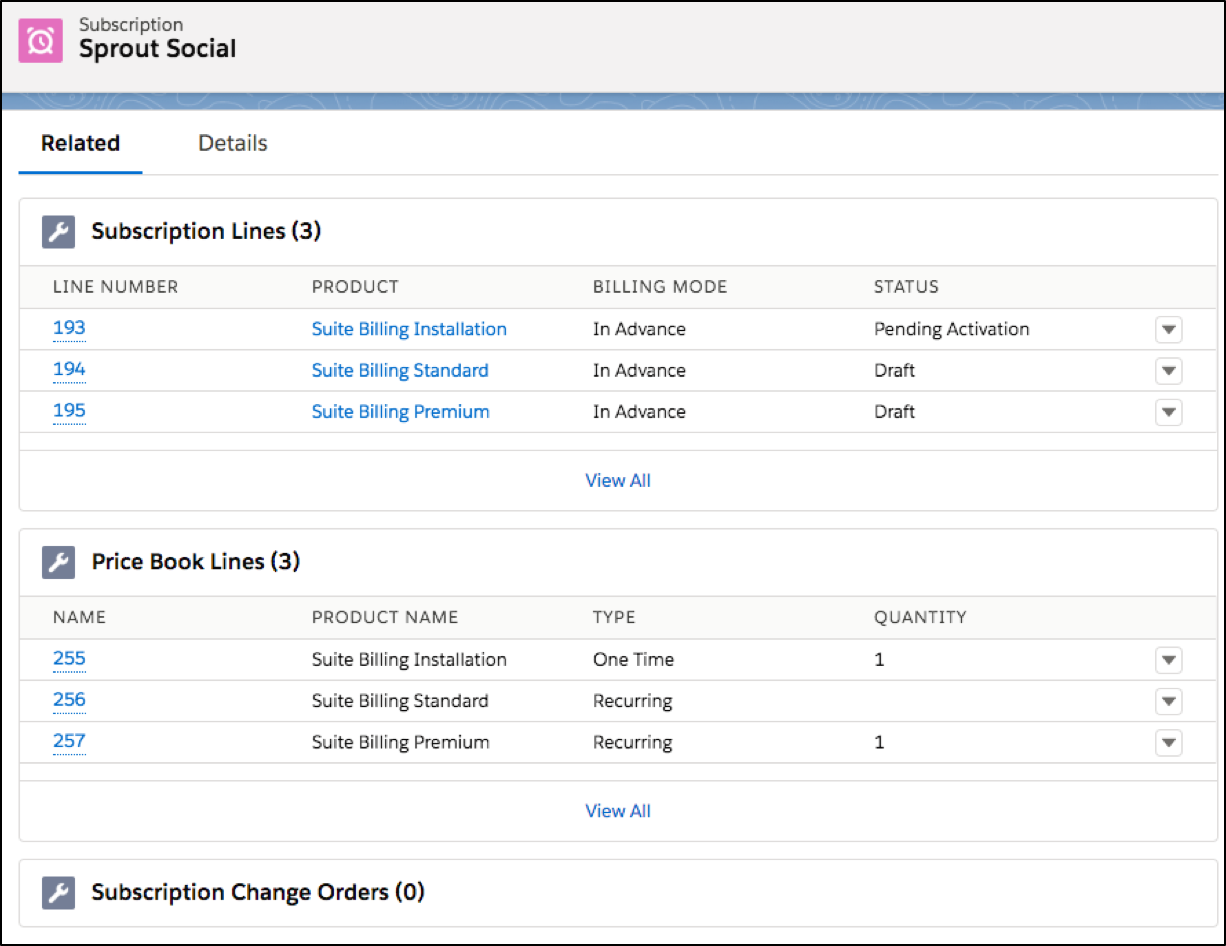The height and width of the screenshot is (946, 1226).
Task: Open the Suite Billing Standard product link
Action: (x=400, y=370)
